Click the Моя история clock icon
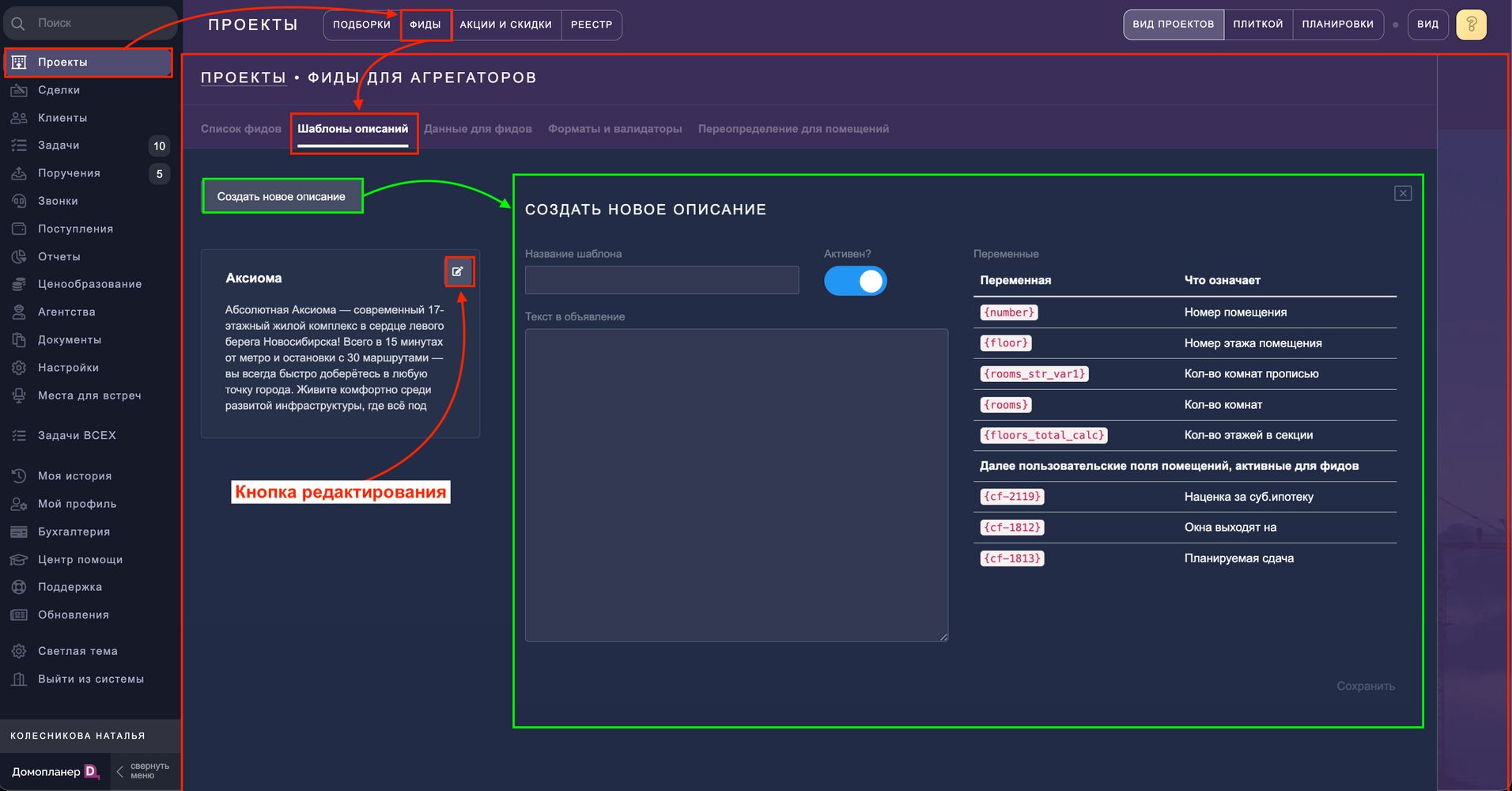This screenshot has width=1512, height=791. [x=19, y=476]
